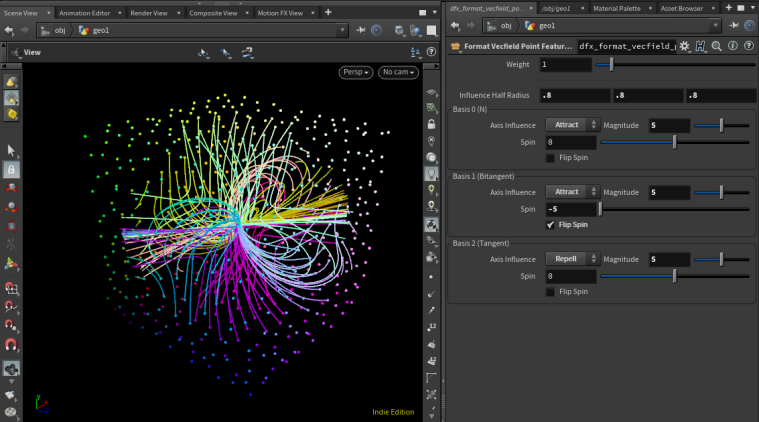This screenshot has height=422, width=759.
Task: Click the pin icon in parameter path bar
Action: [x=733, y=25]
